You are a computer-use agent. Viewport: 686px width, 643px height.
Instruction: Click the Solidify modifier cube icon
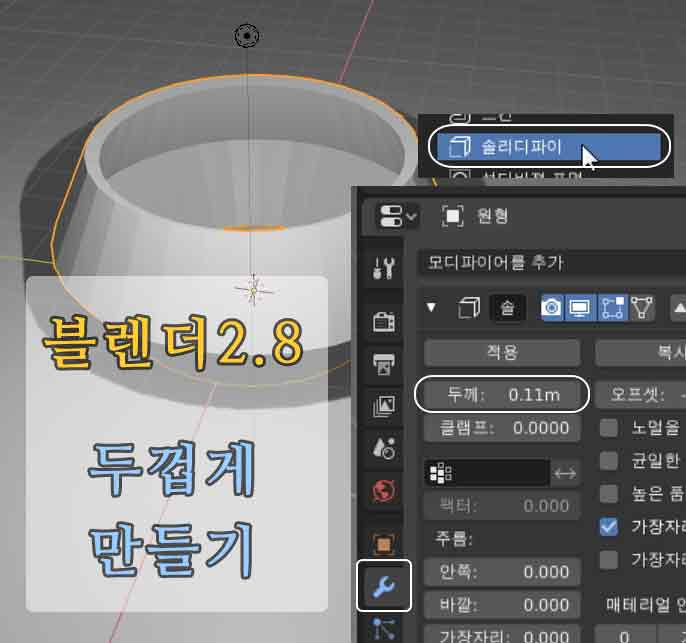click(x=469, y=308)
